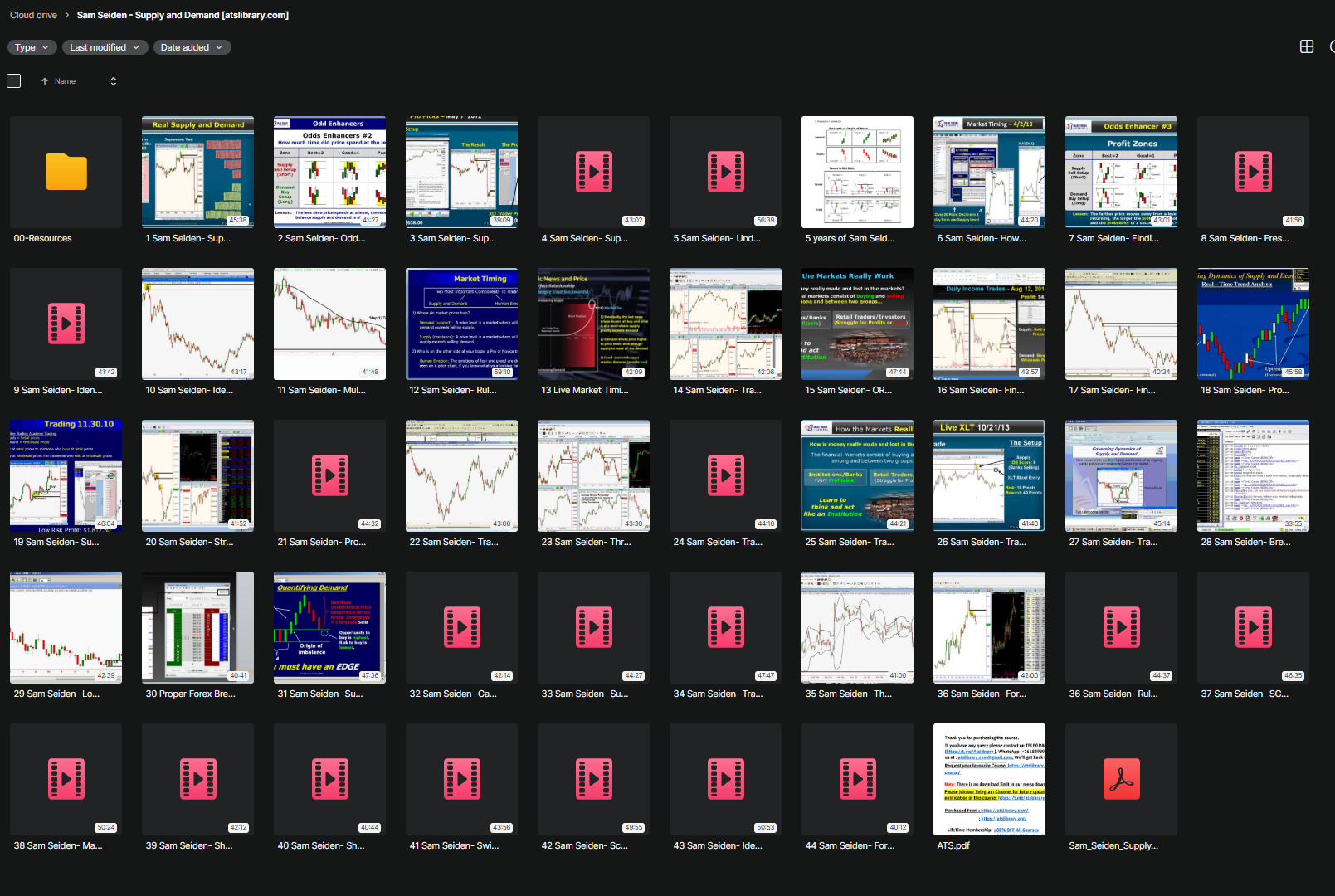This screenshot has height=896, width=1335.
Task: Open the 00-Resources folder icon
Action: pos(66,173)
